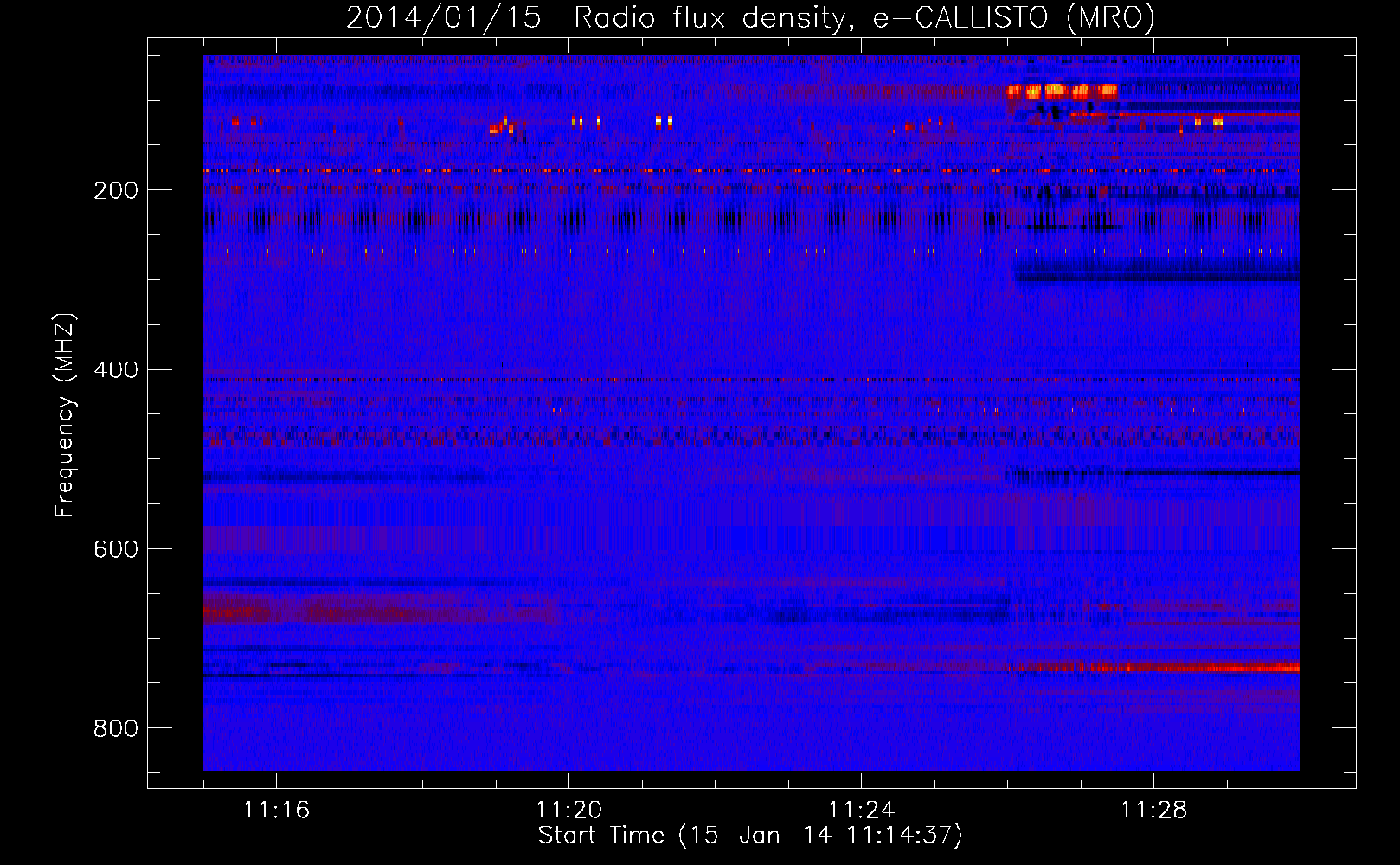The image size is (1400, 865).
Task: Click the 200 frequency tick label
Action: (x=116, y=190)
